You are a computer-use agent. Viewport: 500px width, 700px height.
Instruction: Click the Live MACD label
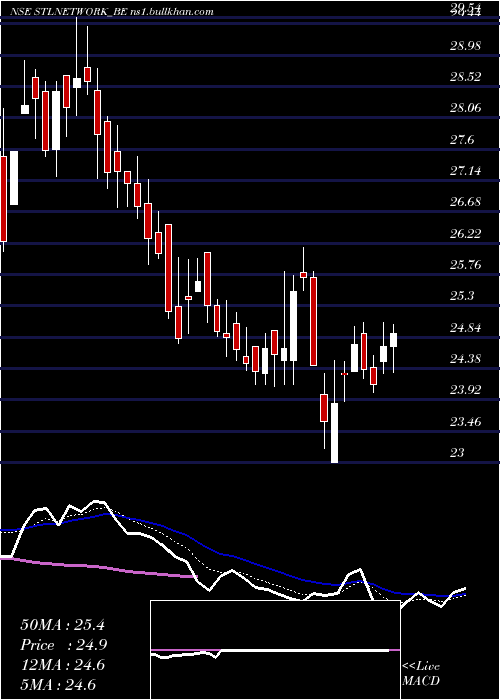coord(421,674)
